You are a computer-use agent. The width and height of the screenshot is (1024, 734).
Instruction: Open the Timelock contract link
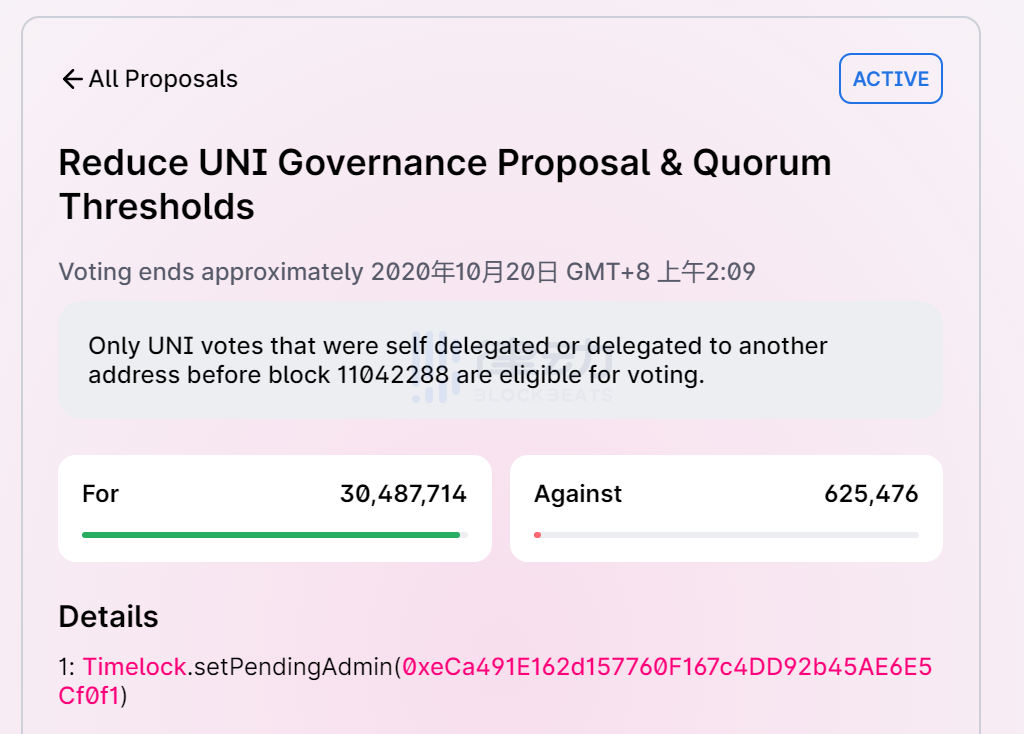[x=134, y=667]
